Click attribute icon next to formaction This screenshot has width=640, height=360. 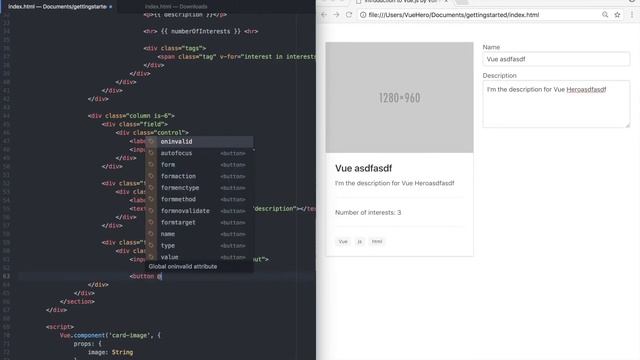pos(151,176)
